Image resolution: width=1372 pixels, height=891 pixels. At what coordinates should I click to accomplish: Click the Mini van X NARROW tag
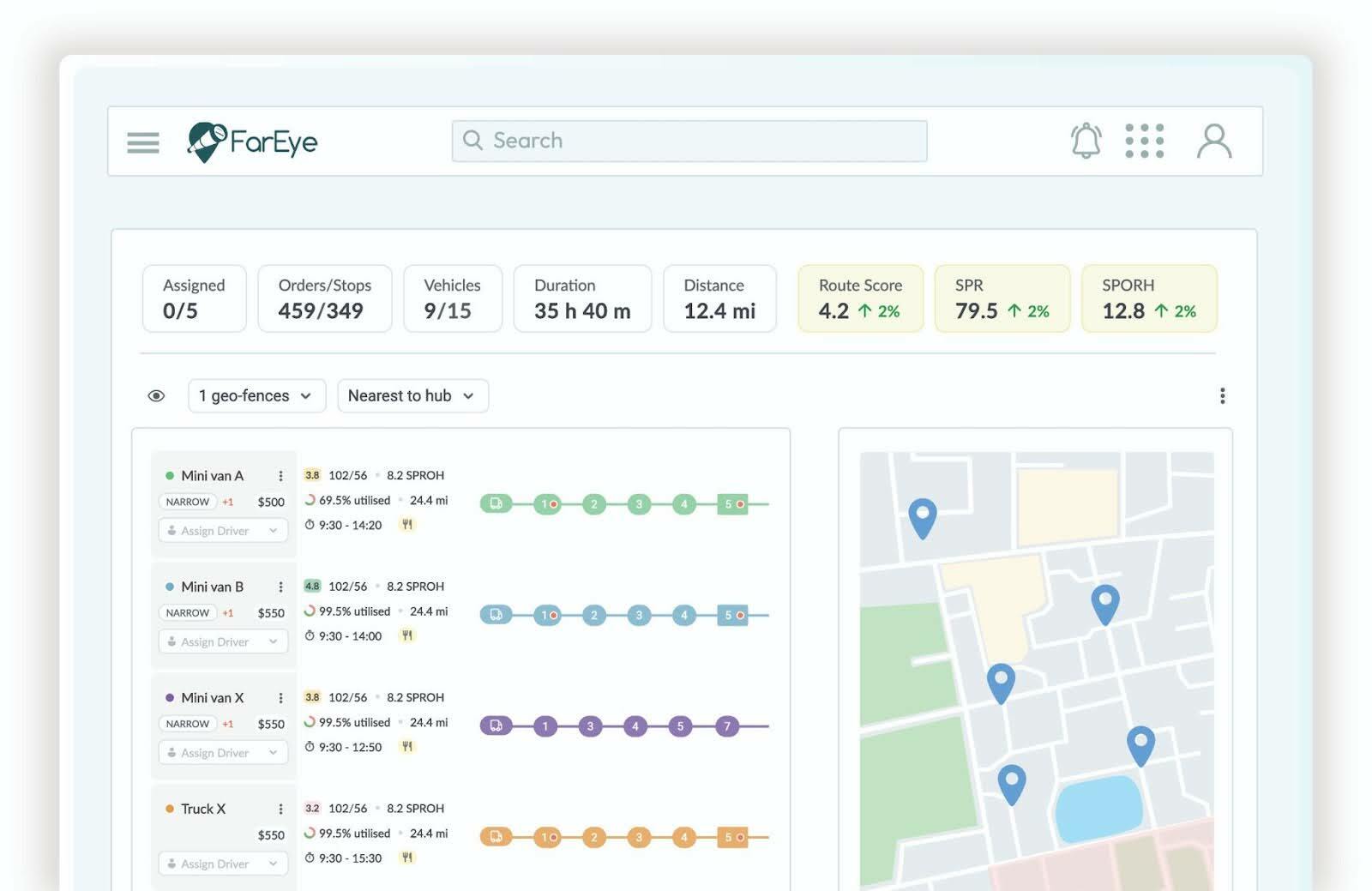pyautogui.click(x=187, y=724)
